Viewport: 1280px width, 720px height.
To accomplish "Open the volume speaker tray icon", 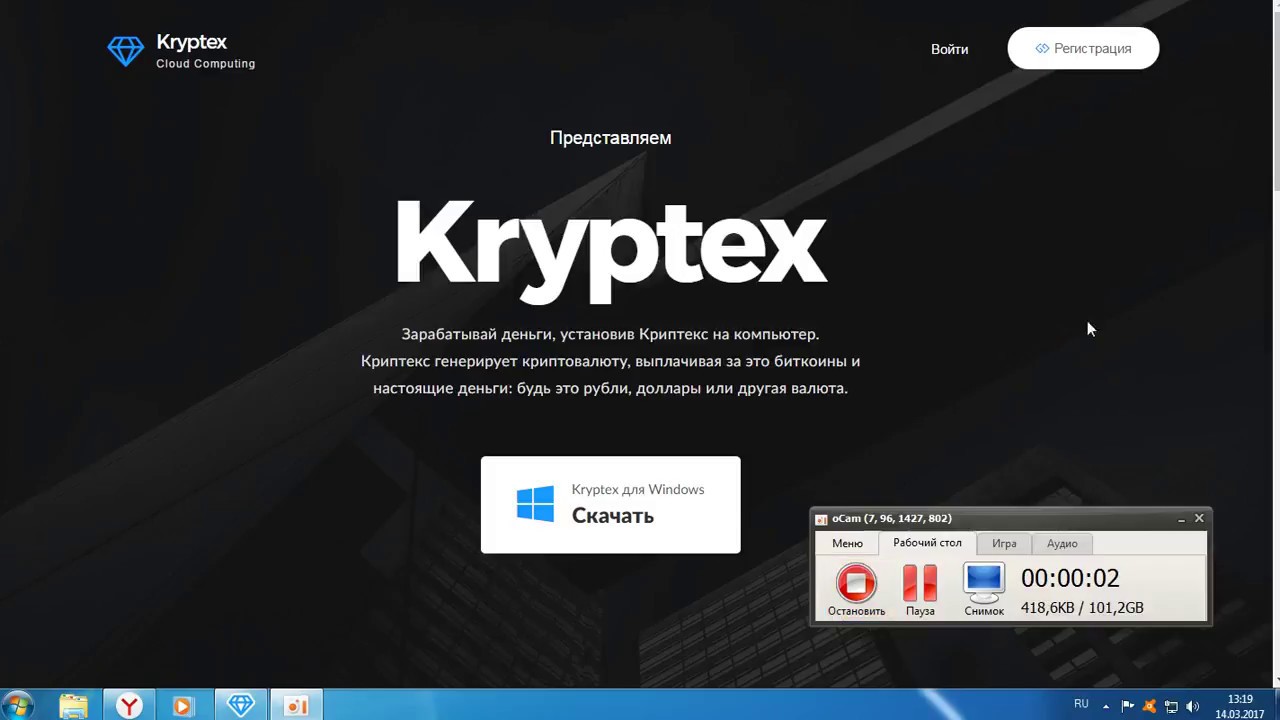I will [1192, 706].
